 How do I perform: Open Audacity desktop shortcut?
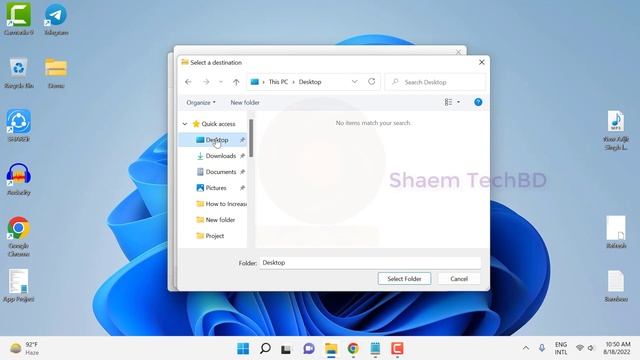[18, 179]
